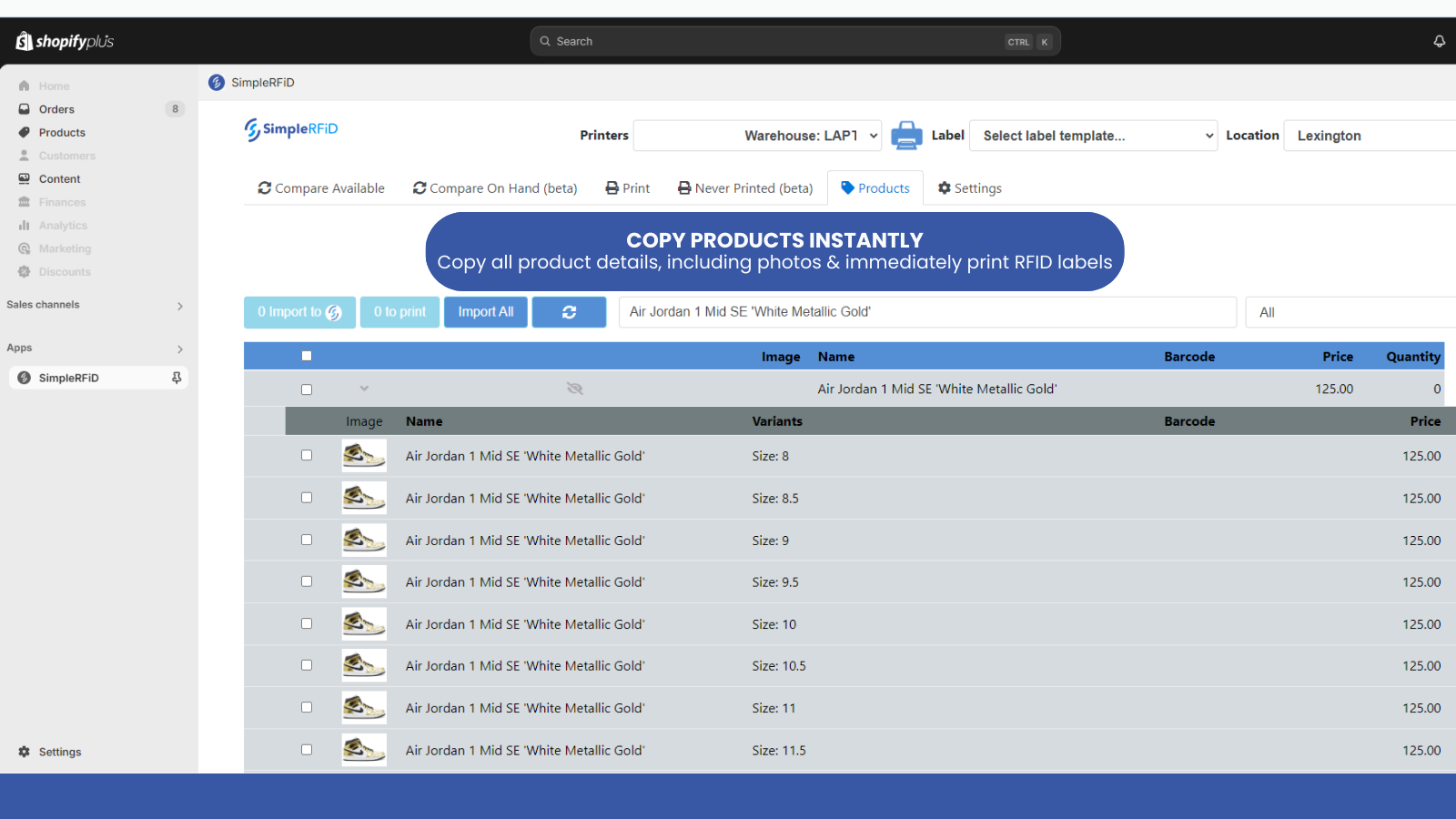Tick the select-all checkbox in table header
The width and height of the screenshot is (1456, 819).
click(x=307, y=356)
